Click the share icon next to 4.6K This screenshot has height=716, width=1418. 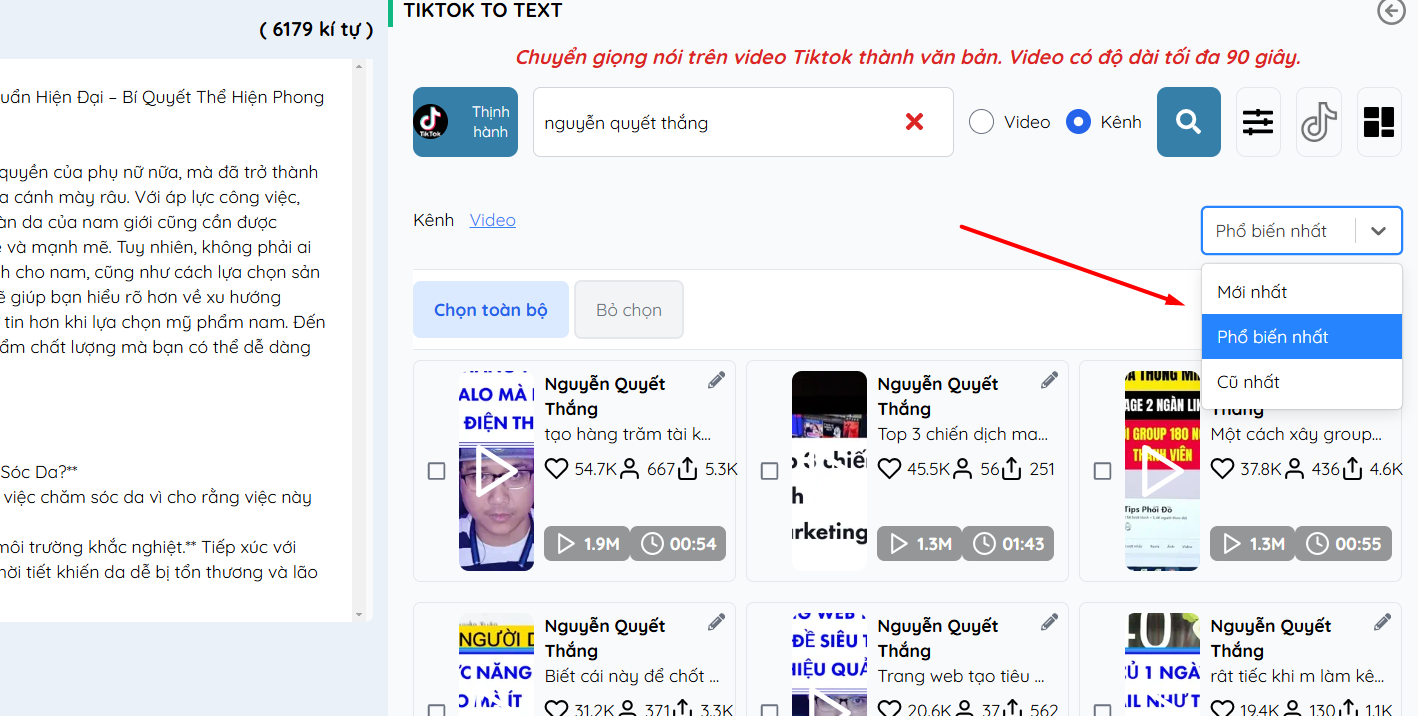[x=1354, y=468]
